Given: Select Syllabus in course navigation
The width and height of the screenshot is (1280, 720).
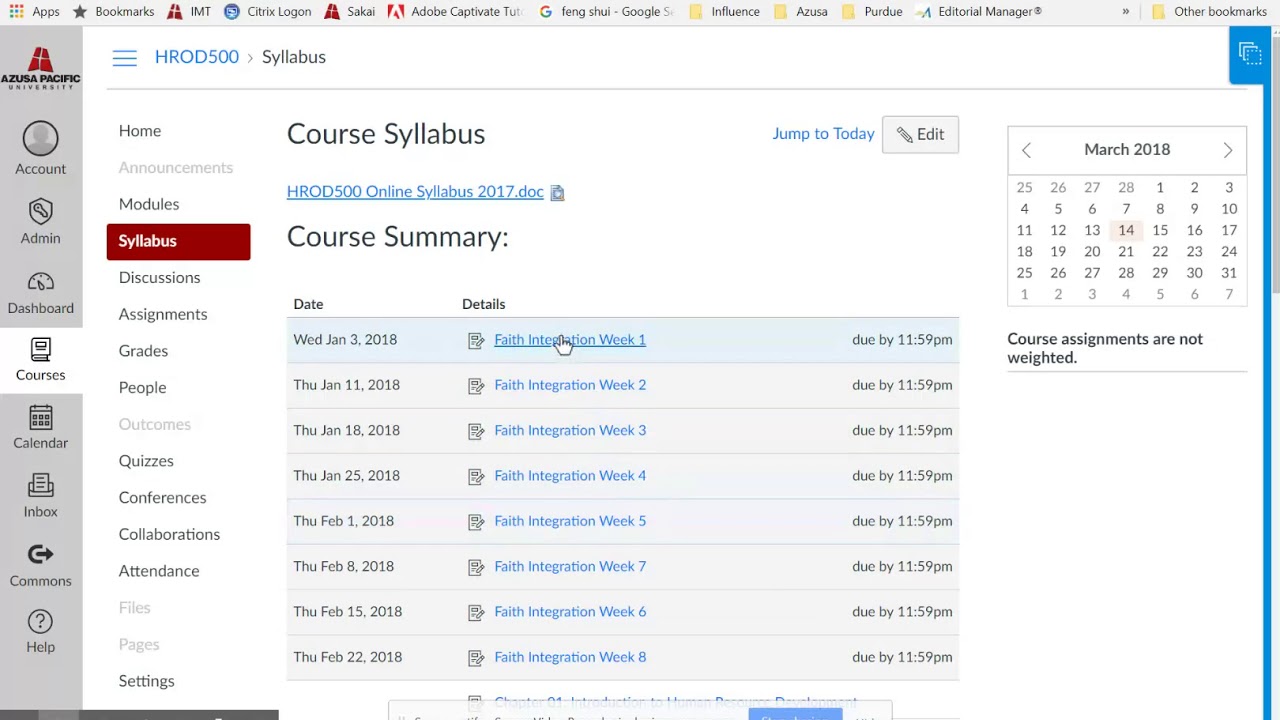Looking at the screenshot, I should pos(178,241).
